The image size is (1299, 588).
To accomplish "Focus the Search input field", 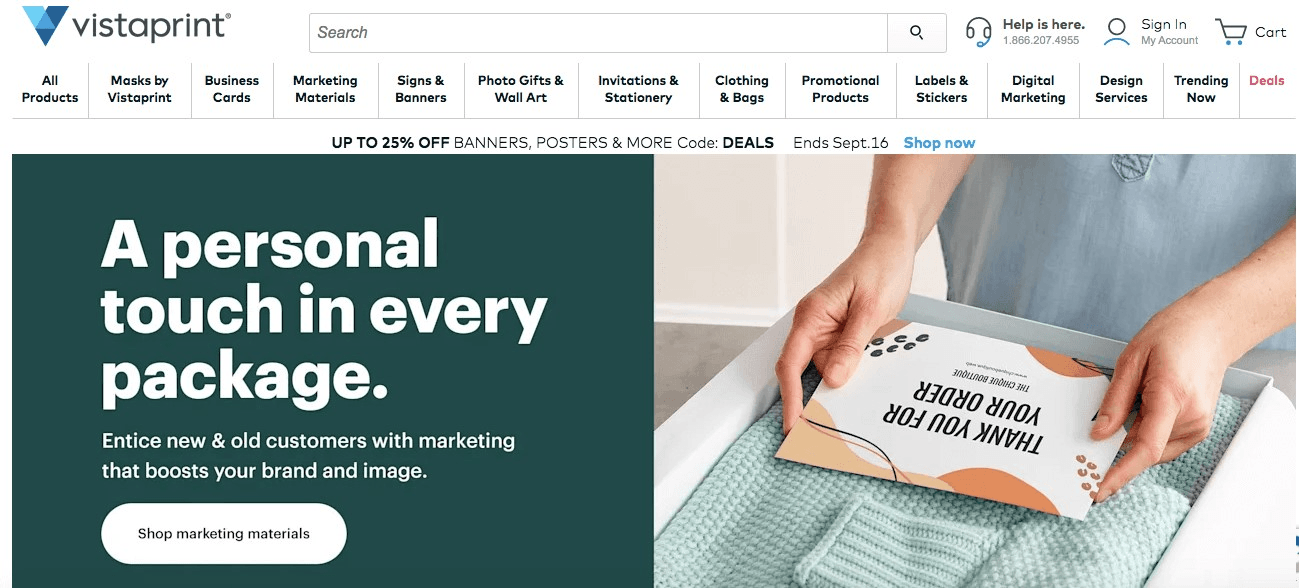I will 598,33.
